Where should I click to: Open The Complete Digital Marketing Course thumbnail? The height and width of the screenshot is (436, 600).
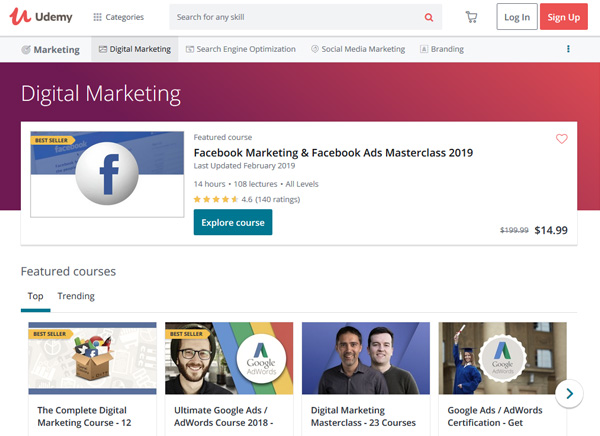[x=93, y=358]
